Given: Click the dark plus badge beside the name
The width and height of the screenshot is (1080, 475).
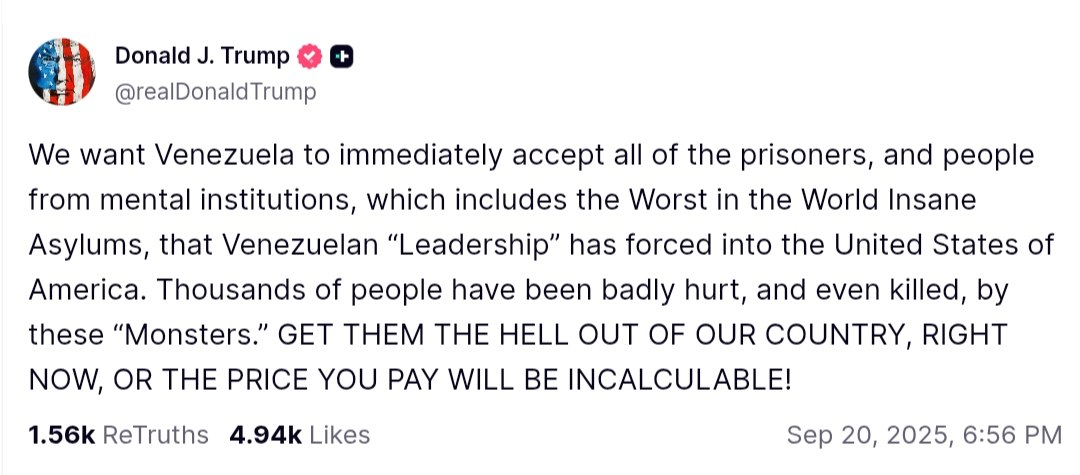Looking at the screenshot, I should point(341,57).
